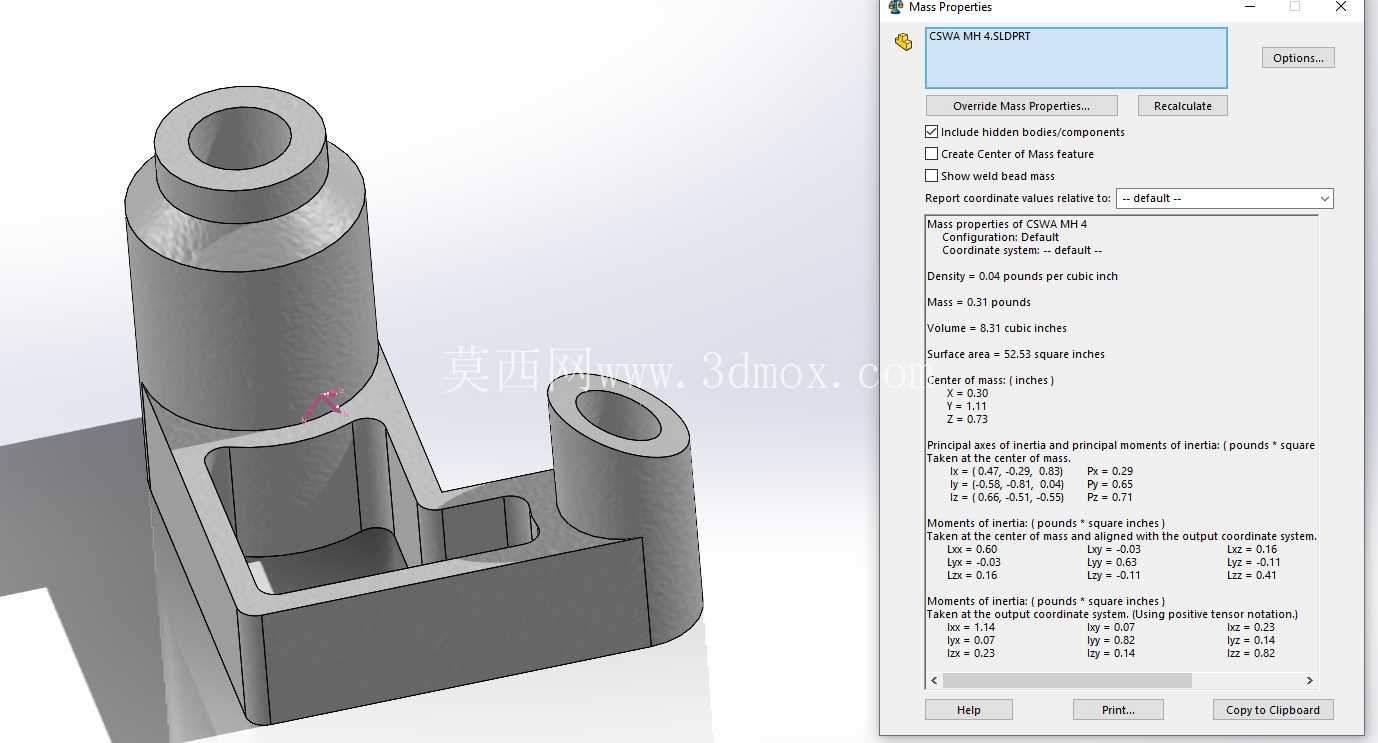Click the Mass Properties title bar icon
1378x743 pixels.
click(x=895, y=7)
